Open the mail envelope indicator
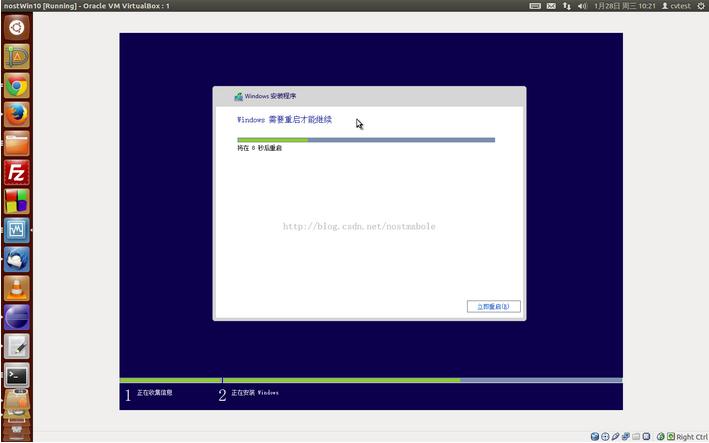Image resolution: width=709 pixels, height=443 pixels. coord(551,6)
